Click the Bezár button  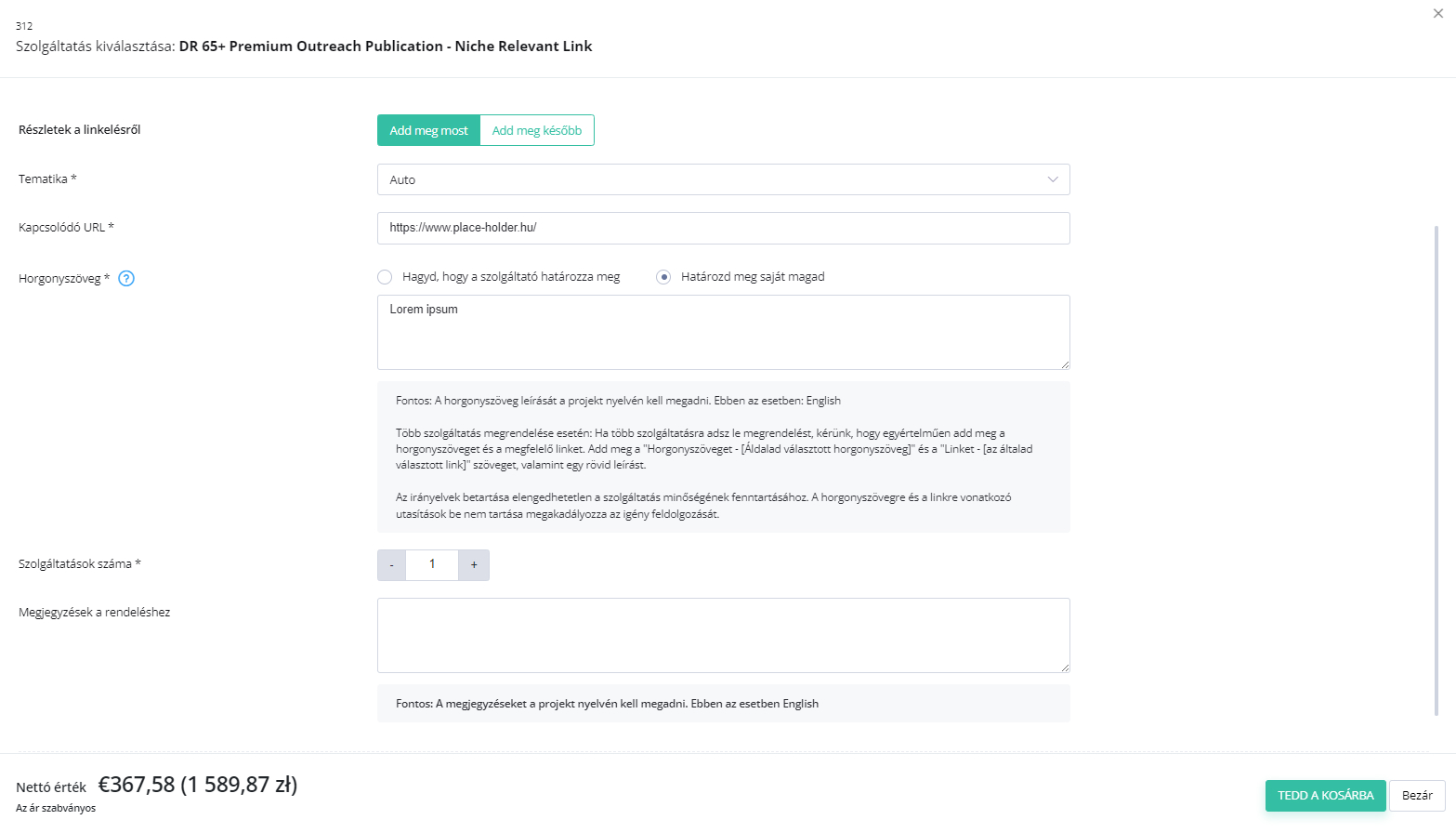(x=1417, y=796)
